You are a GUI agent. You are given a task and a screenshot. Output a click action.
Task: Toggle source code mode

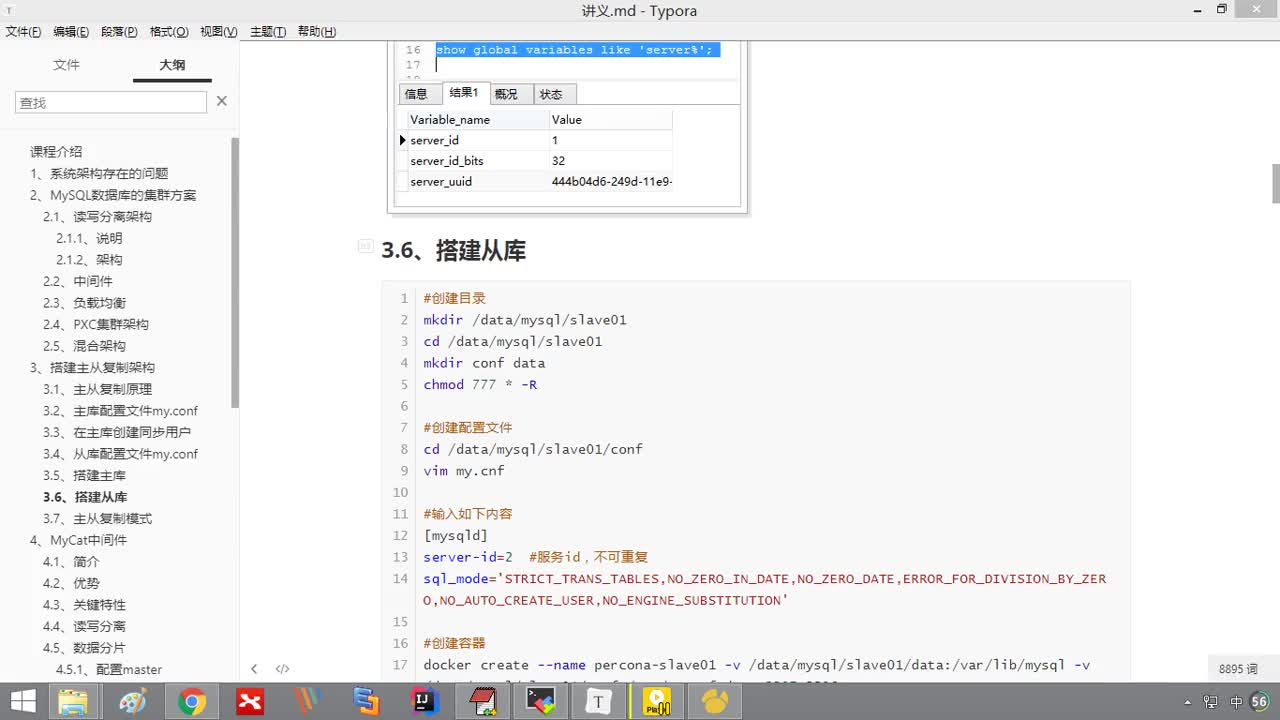pos(283,669)
